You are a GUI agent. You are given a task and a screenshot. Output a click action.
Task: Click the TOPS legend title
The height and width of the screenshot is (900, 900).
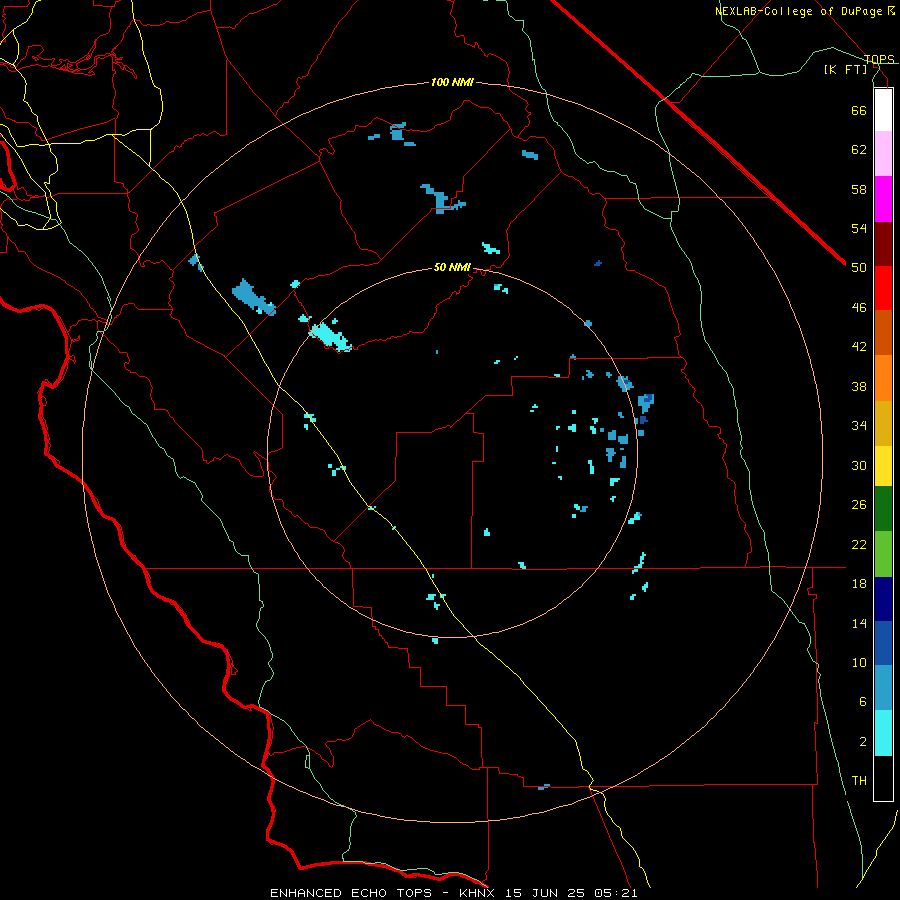pyautogui.click(x=879, y=59)
